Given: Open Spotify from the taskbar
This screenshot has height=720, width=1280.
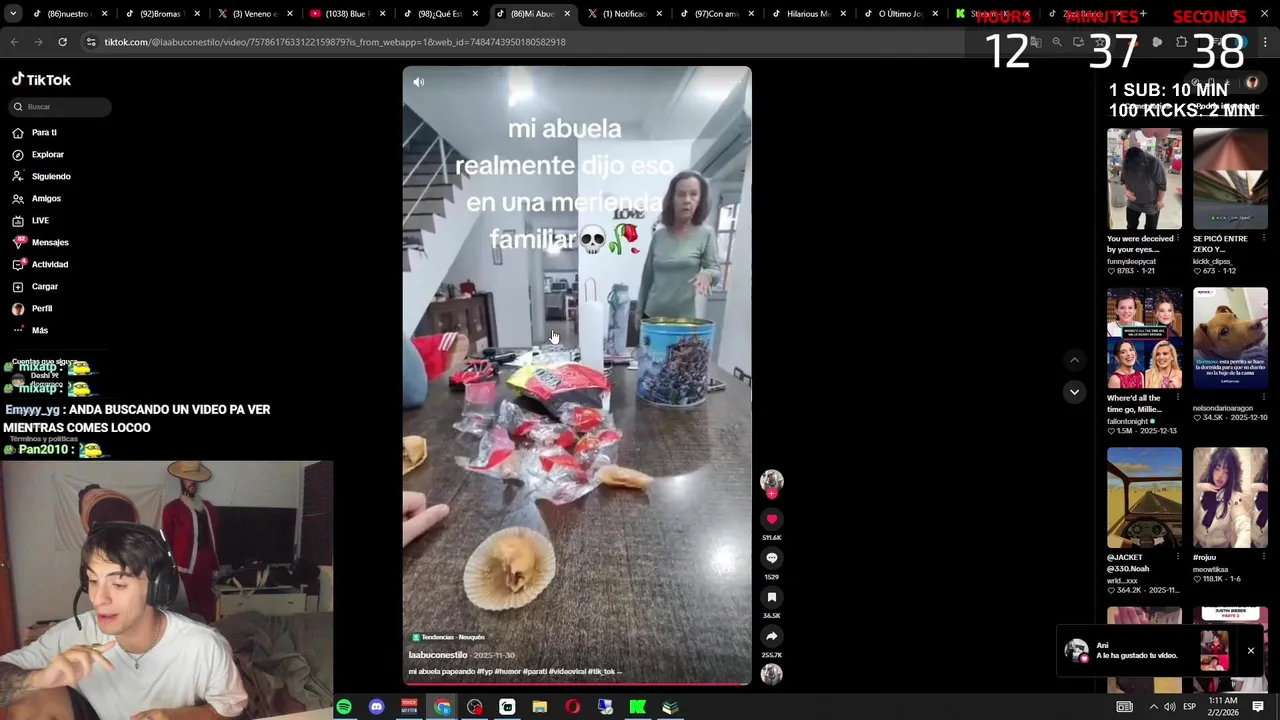Looking at the screenshot, I should pyautogui.click(x=344, y=707).
